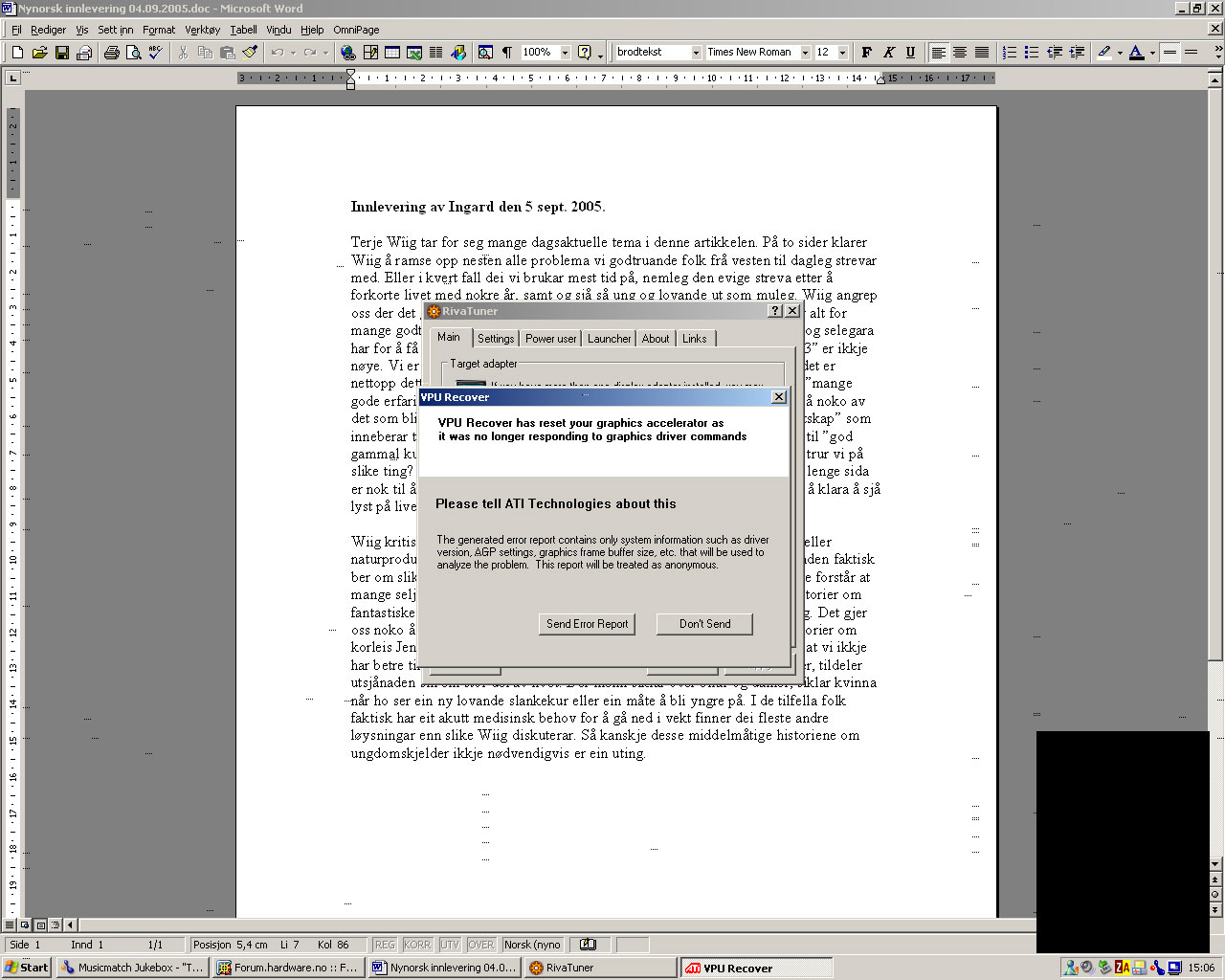Switch to outline view button at bottom left
Screen dimensions: 1225x980
[x=56, y=924]
